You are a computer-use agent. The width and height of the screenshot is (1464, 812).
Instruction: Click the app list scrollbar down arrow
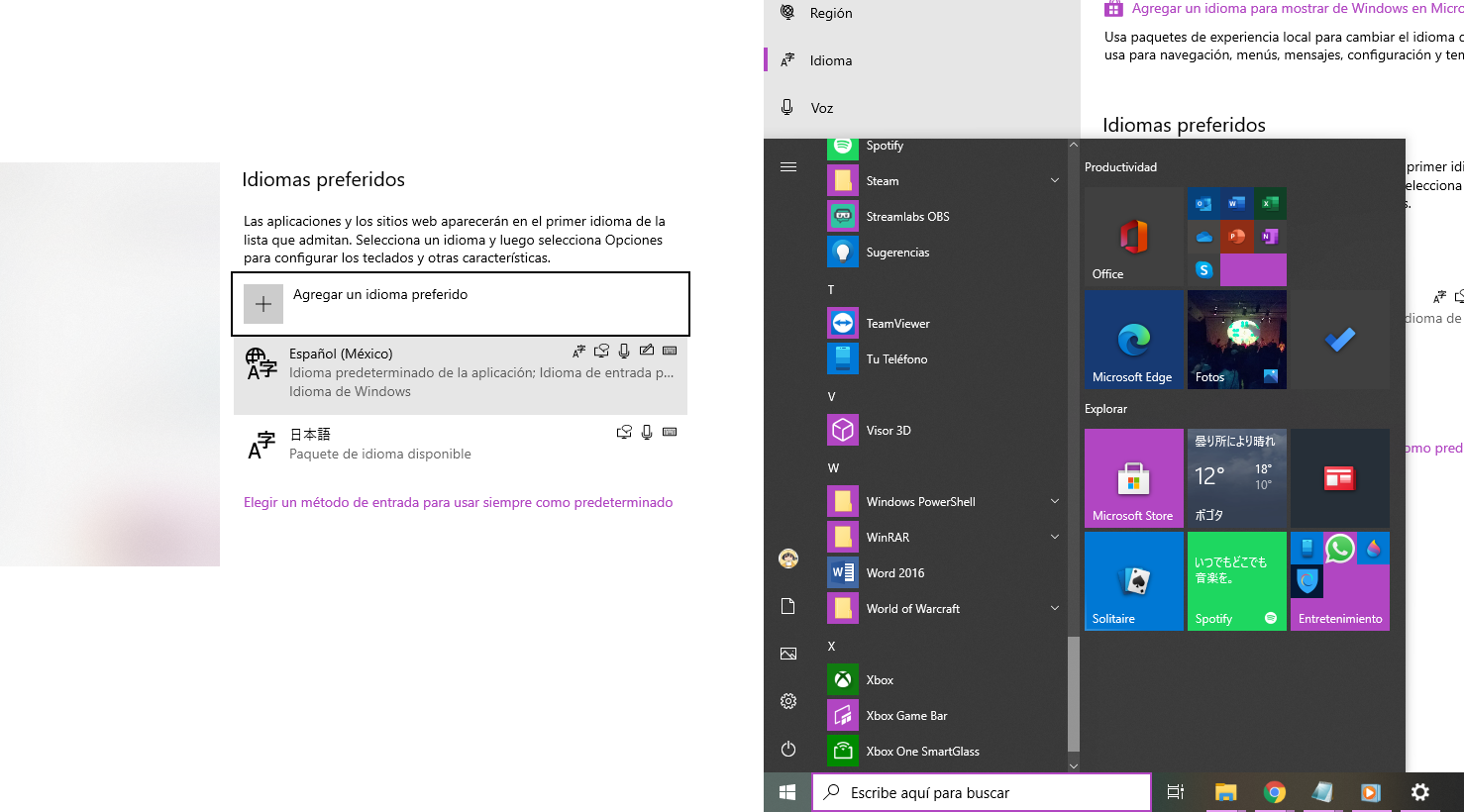tap(1073, 765)
